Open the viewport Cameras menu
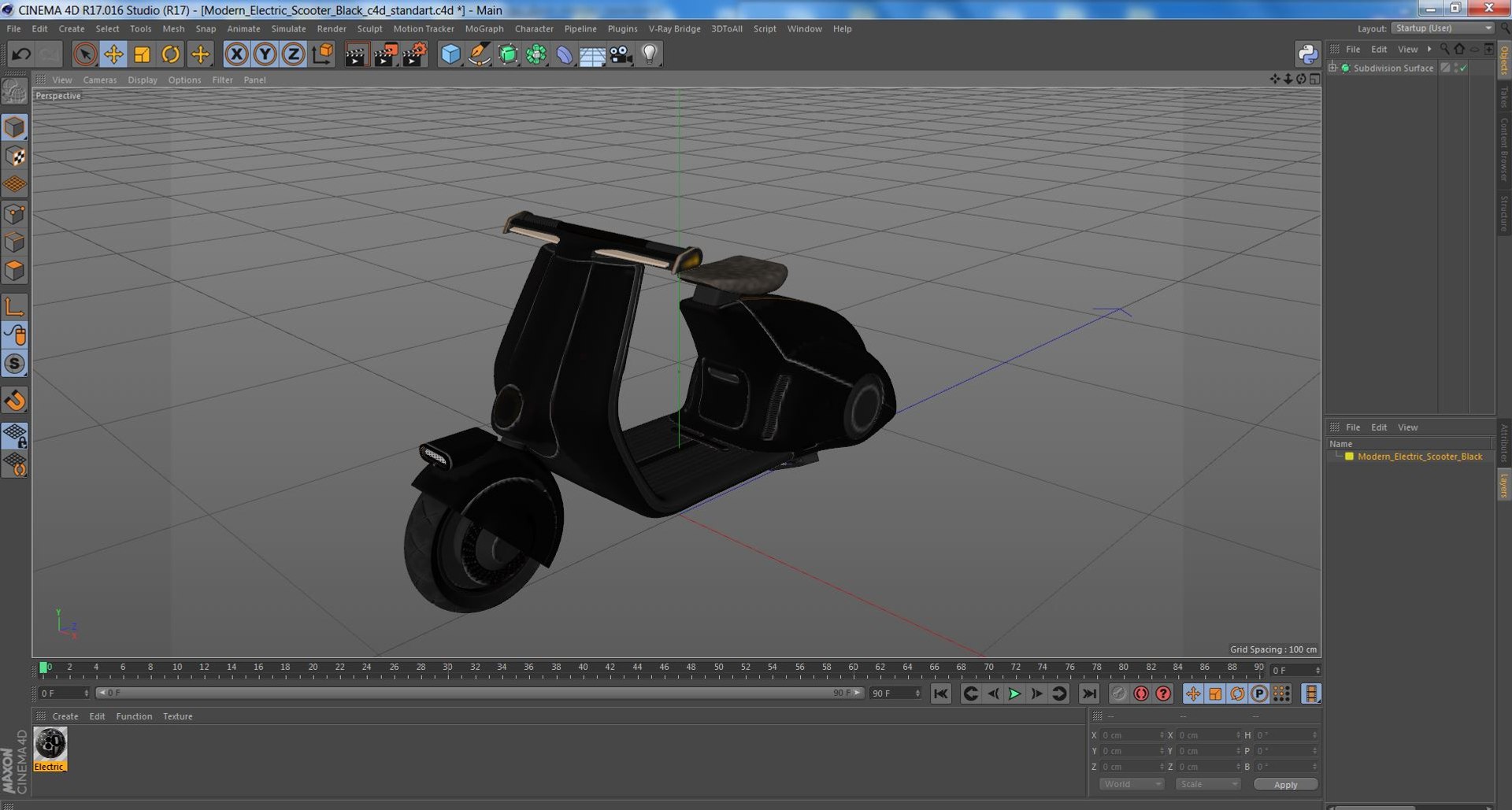This screenshot has height=810, width=1512. coord(99,80)
